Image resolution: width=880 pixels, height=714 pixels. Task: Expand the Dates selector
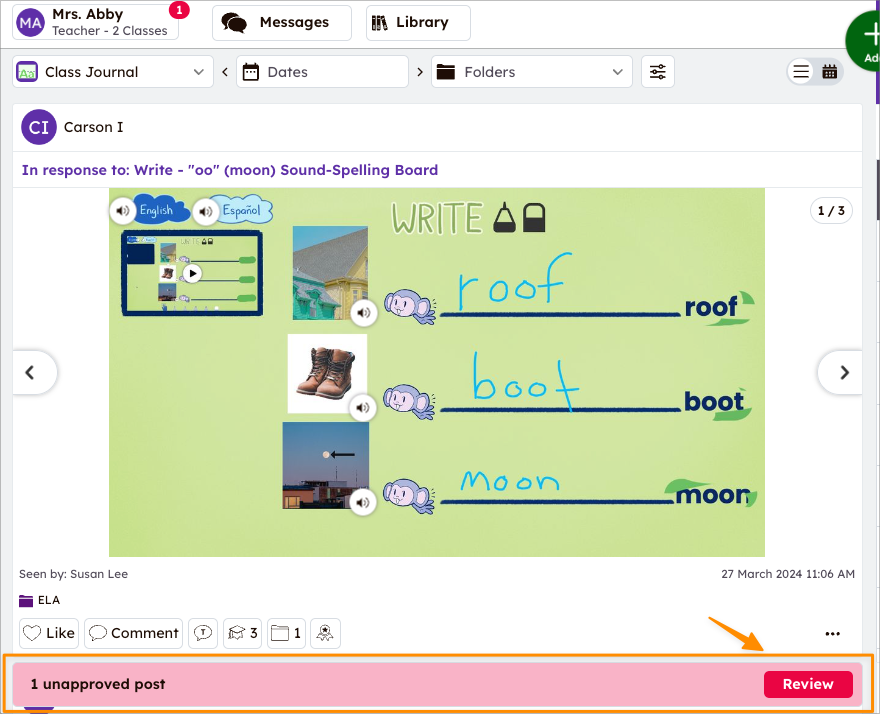(x=322, y=71)
